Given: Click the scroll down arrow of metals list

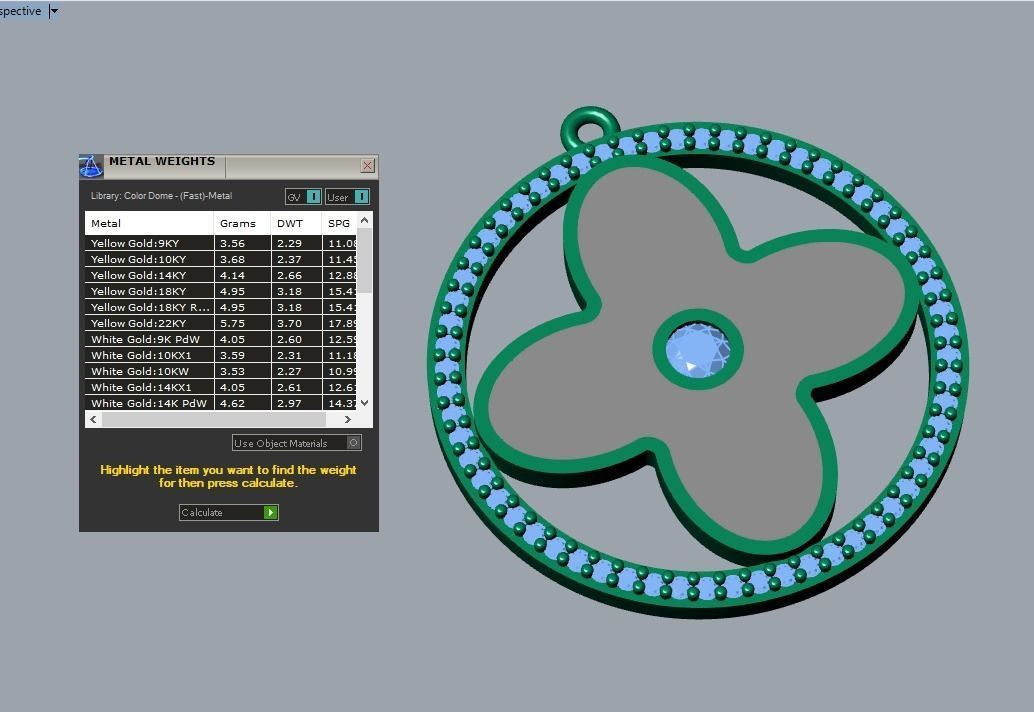Looking at the screenshot, I should coord(365,403).
